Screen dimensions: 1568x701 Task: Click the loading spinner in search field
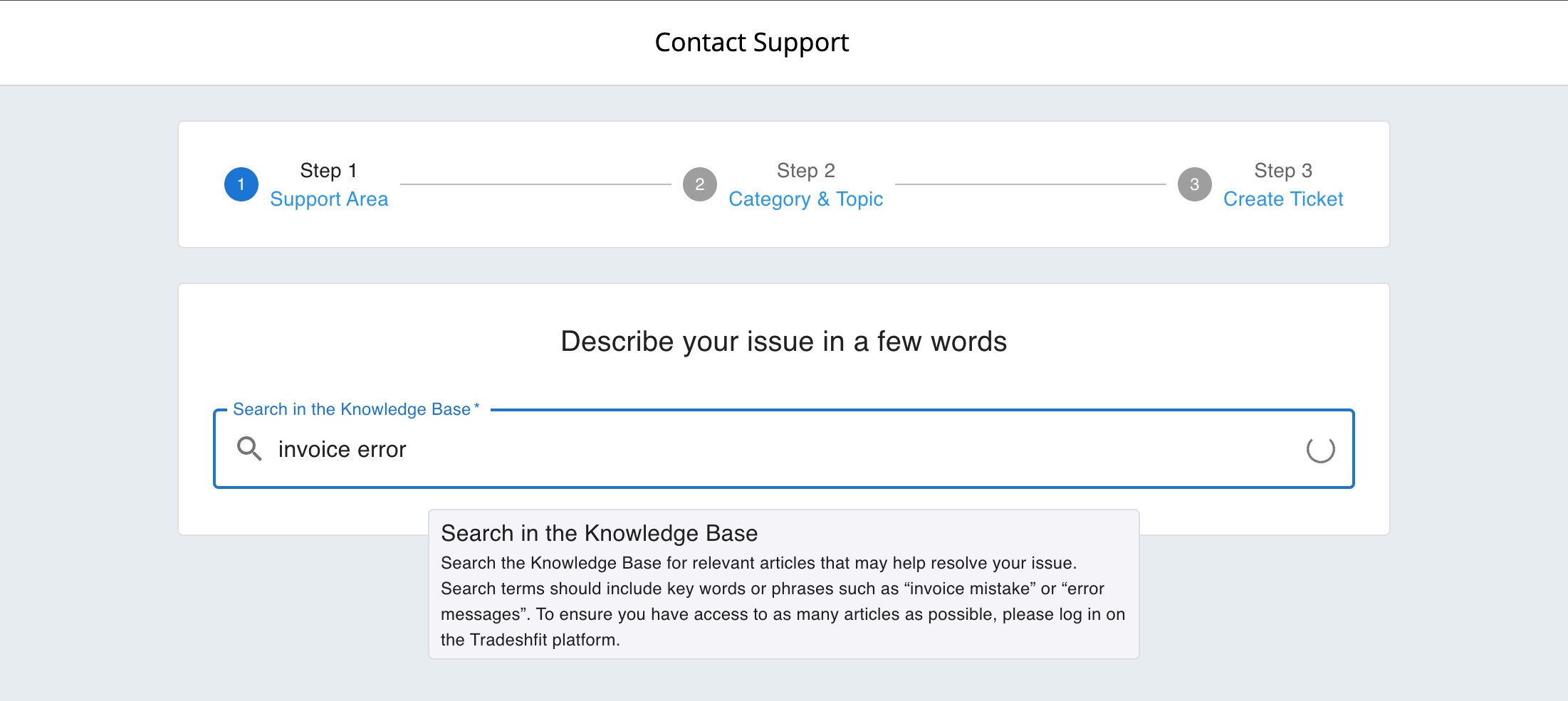1320,449
